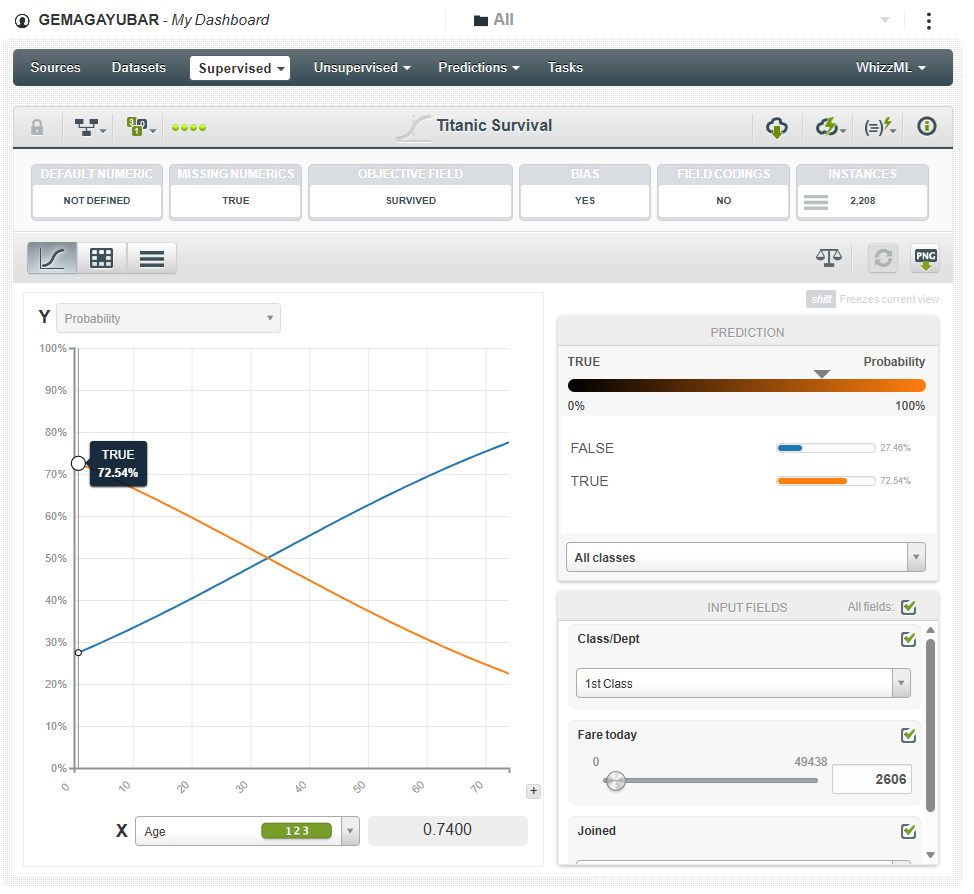
Task: Click the model info icon
Action: [926, 127]
